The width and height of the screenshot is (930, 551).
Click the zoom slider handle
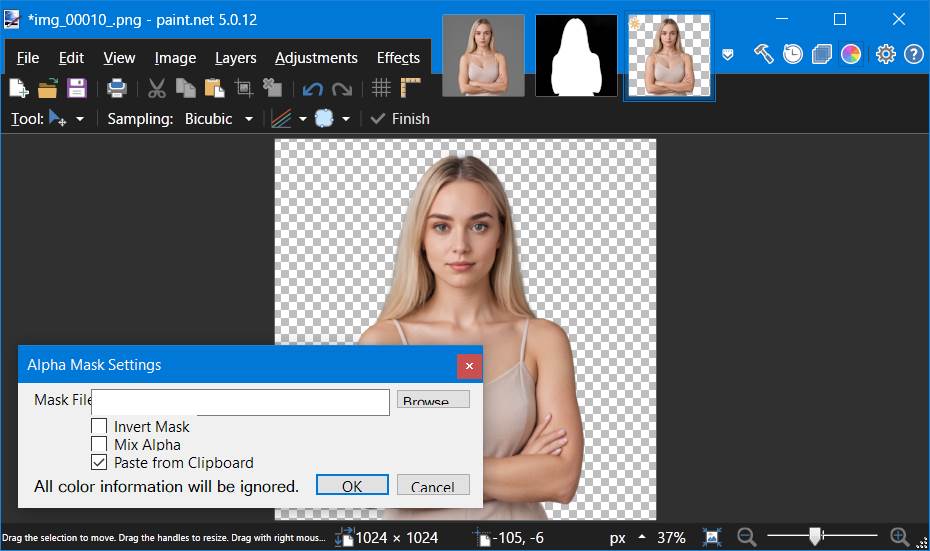816,536
